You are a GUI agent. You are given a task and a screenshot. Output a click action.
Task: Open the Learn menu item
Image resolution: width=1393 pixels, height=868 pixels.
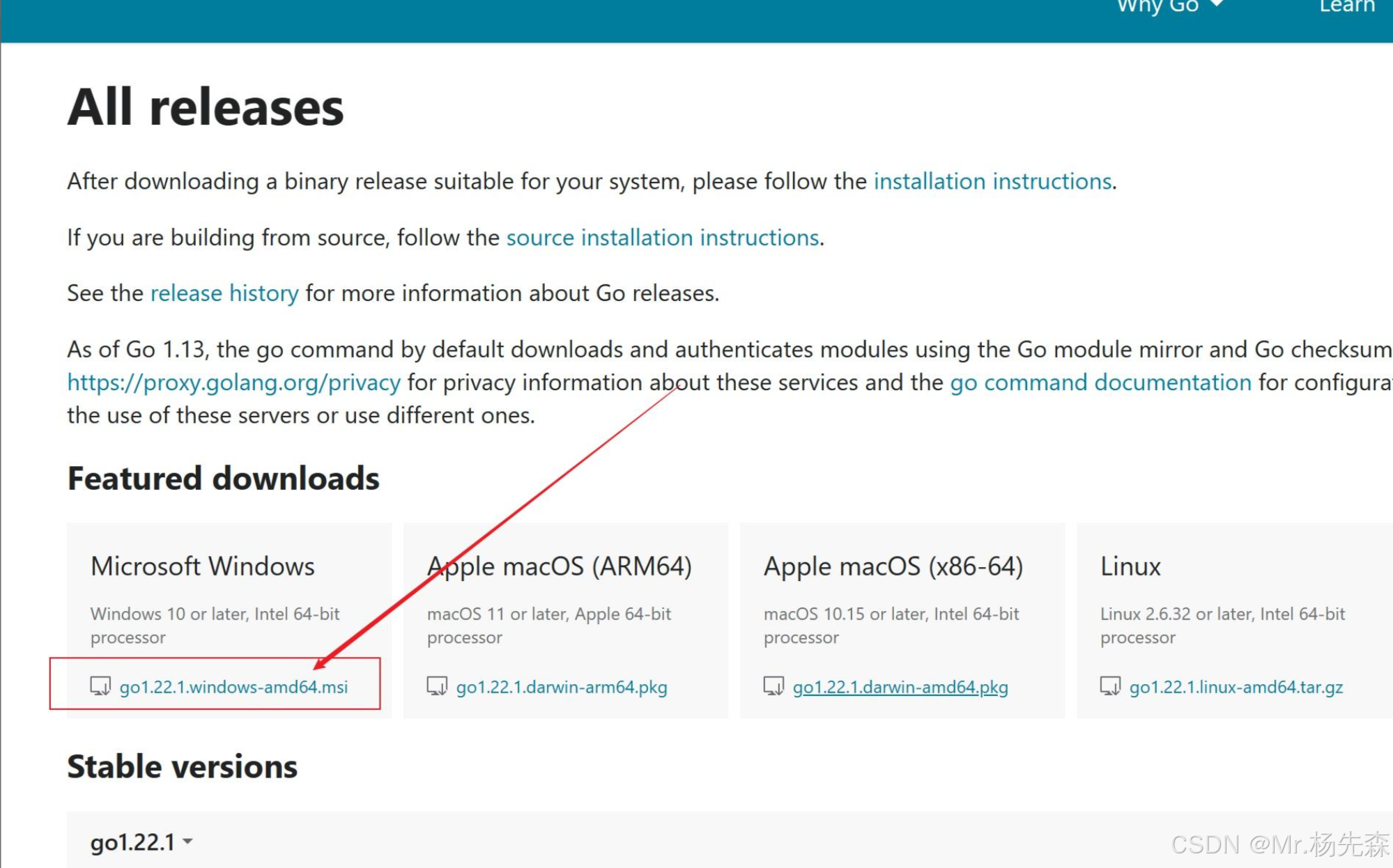click(1346, 7)
